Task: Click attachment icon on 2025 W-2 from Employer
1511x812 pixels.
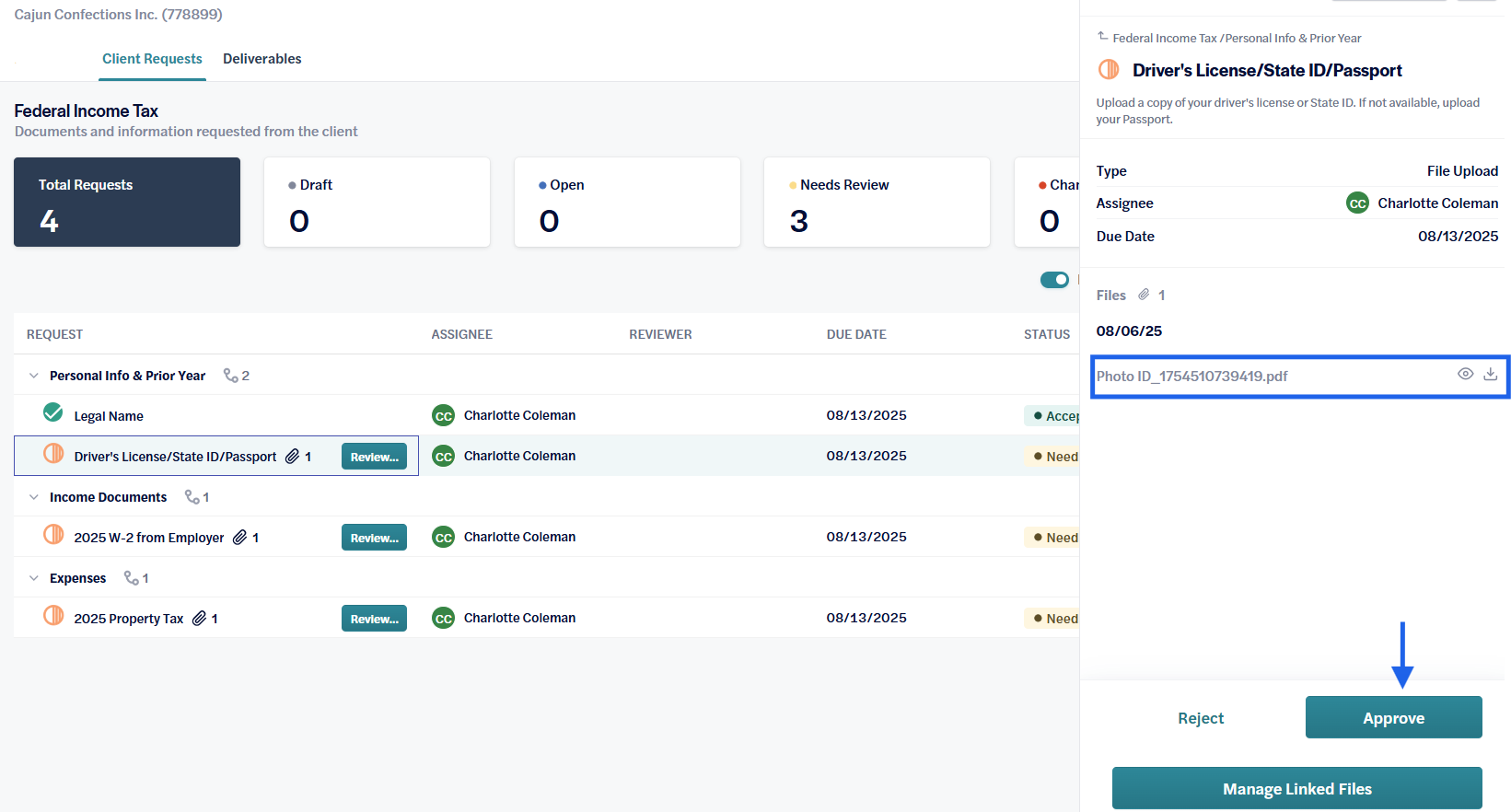Action: pyautogui.click(x=239, y=537)
